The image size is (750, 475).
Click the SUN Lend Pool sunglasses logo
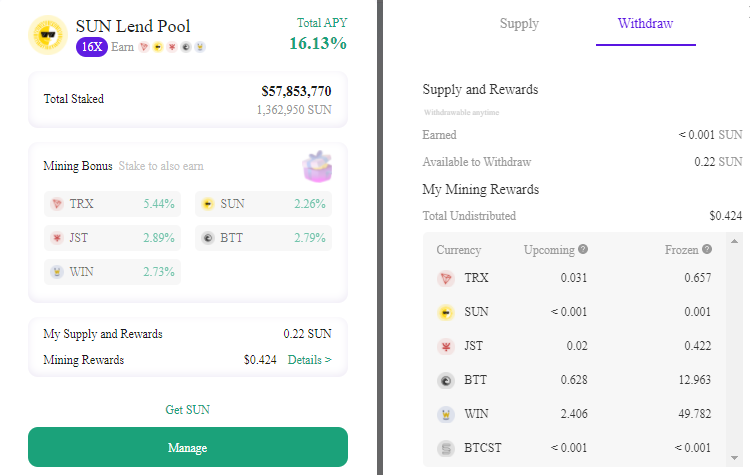(x=48, y=35)
